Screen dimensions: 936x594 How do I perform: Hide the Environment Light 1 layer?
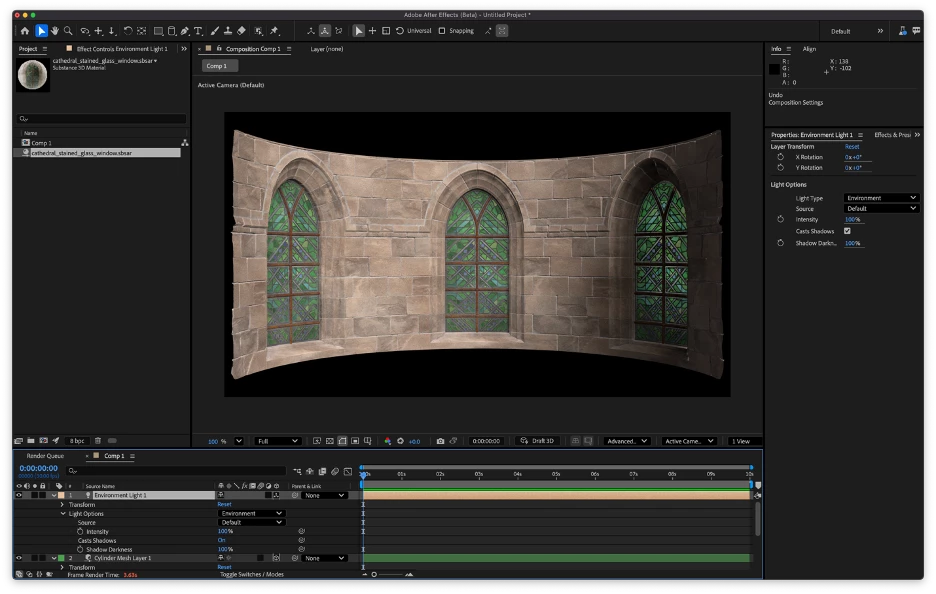[x=19, y=495]
